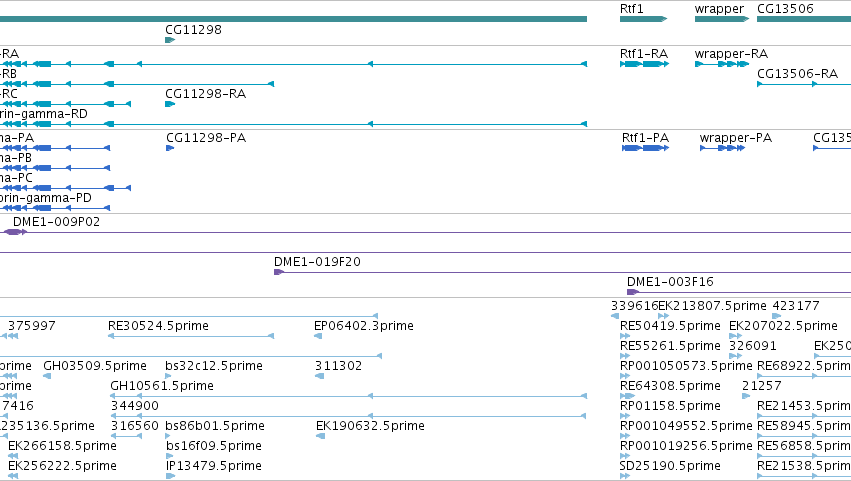851x481 pixels.
Task: Select the DME1-019F20 clone label
Action: click(317, 262)
